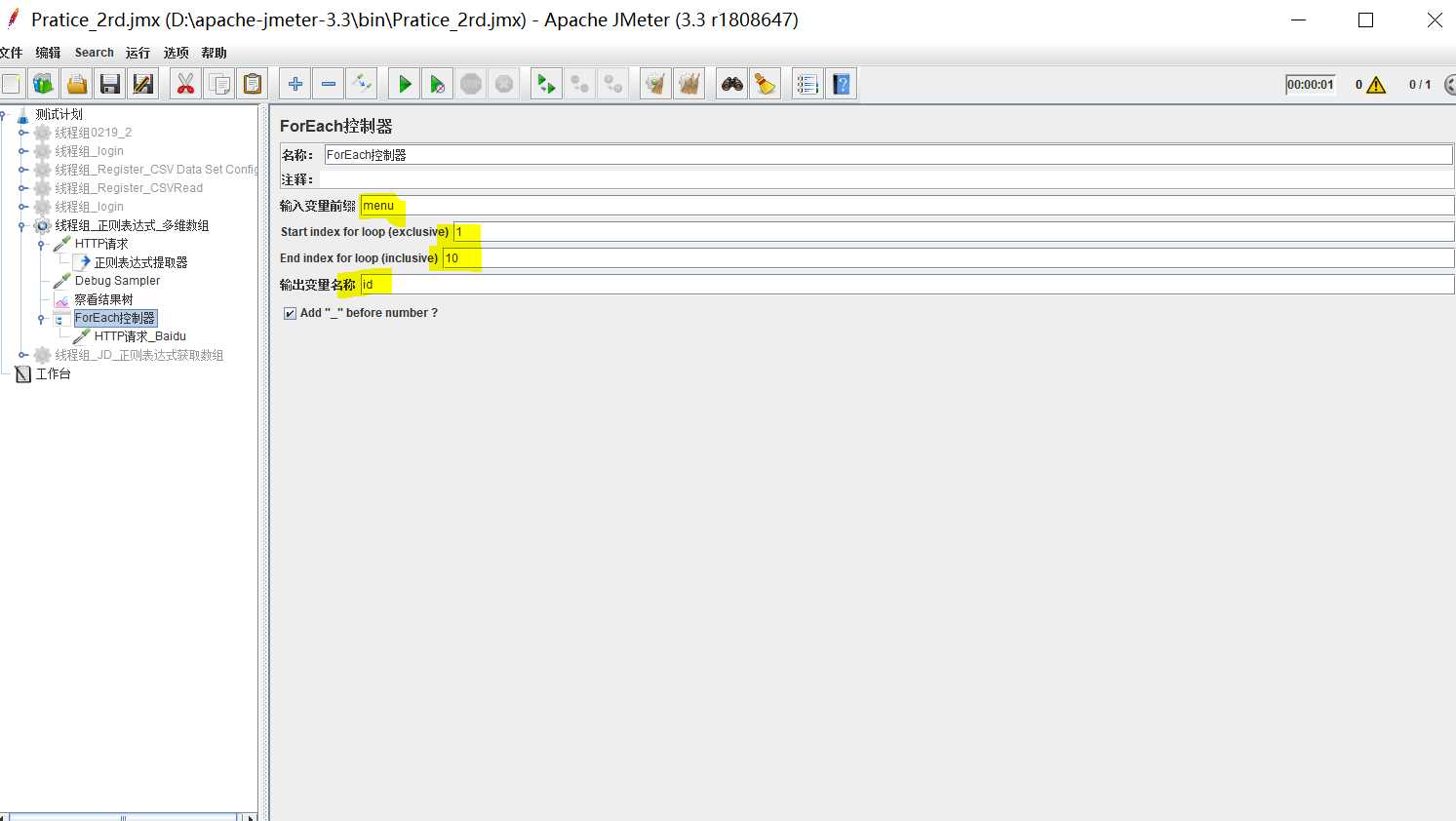Open the 选项 menu
The image size is (1456, 821).
(x=176, y=53)
